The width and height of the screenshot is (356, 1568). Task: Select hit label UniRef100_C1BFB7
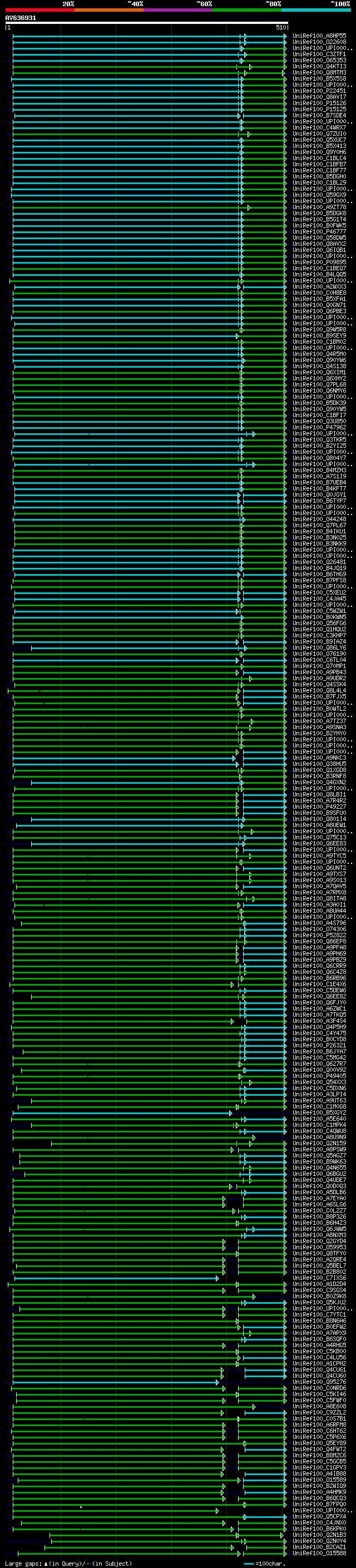coord(319,164)
